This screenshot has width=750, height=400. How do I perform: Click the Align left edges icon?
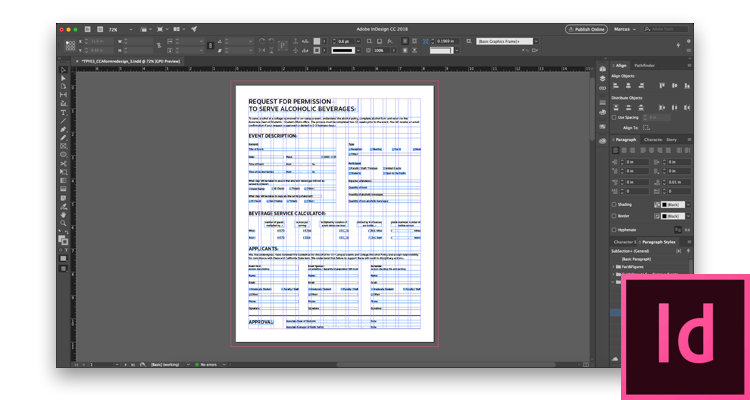[x=614, y=85]
